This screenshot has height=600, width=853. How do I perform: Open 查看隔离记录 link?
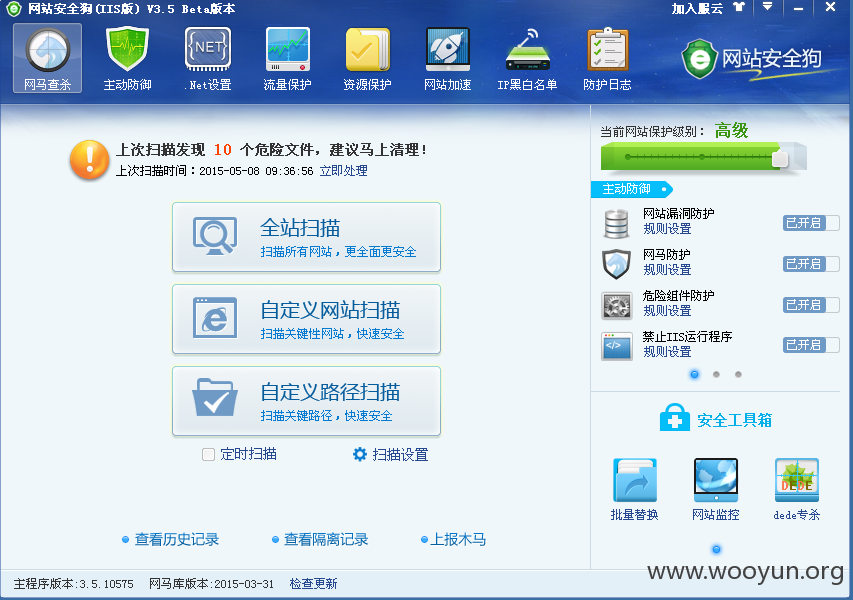(x=326, y=539)
